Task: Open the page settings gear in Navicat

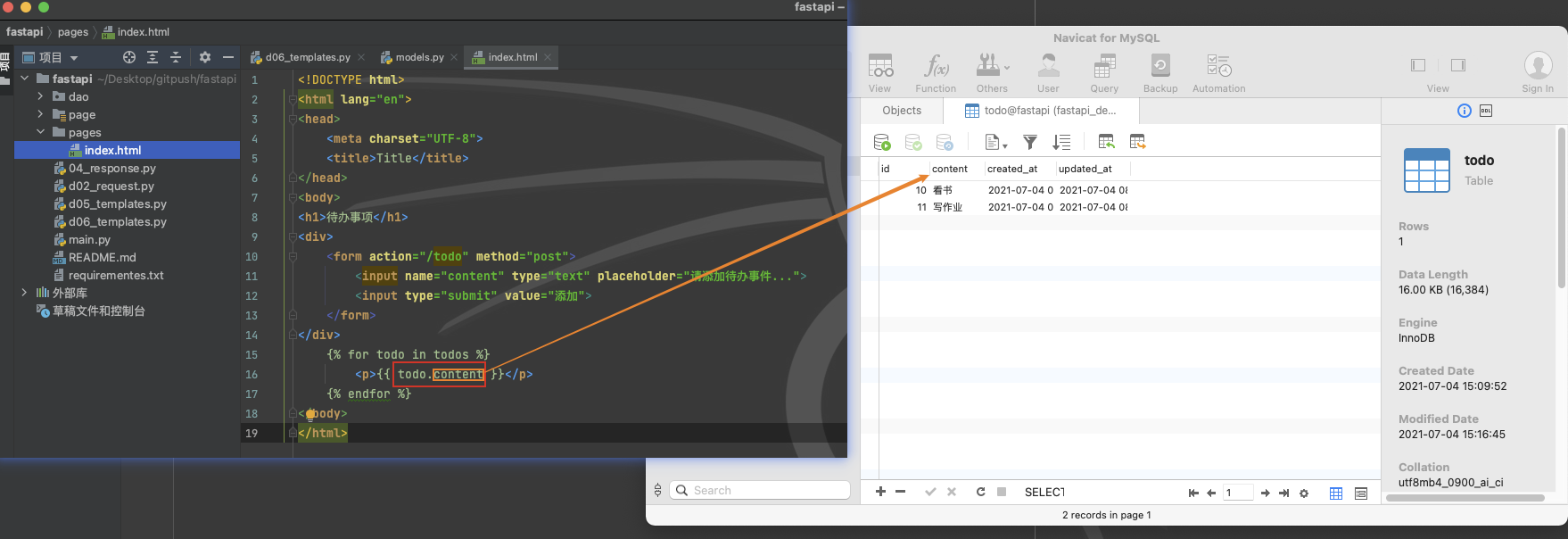Action: click(x=1304, y=493)
